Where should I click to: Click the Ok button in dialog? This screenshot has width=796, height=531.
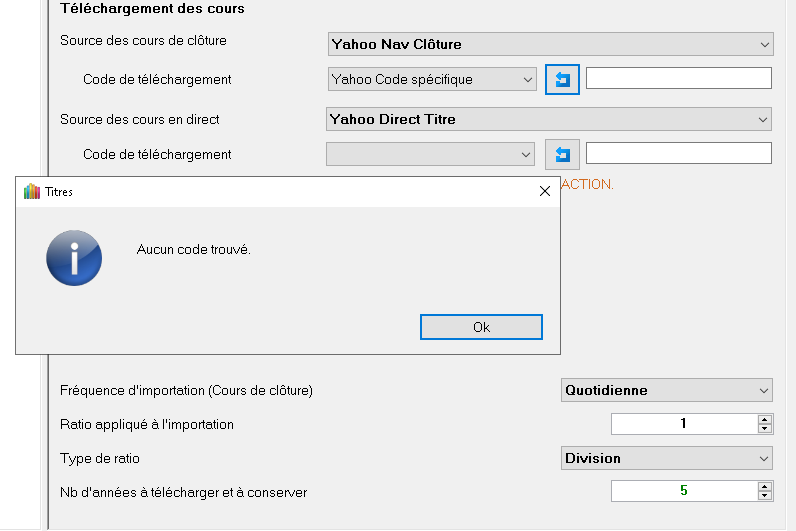481,327
